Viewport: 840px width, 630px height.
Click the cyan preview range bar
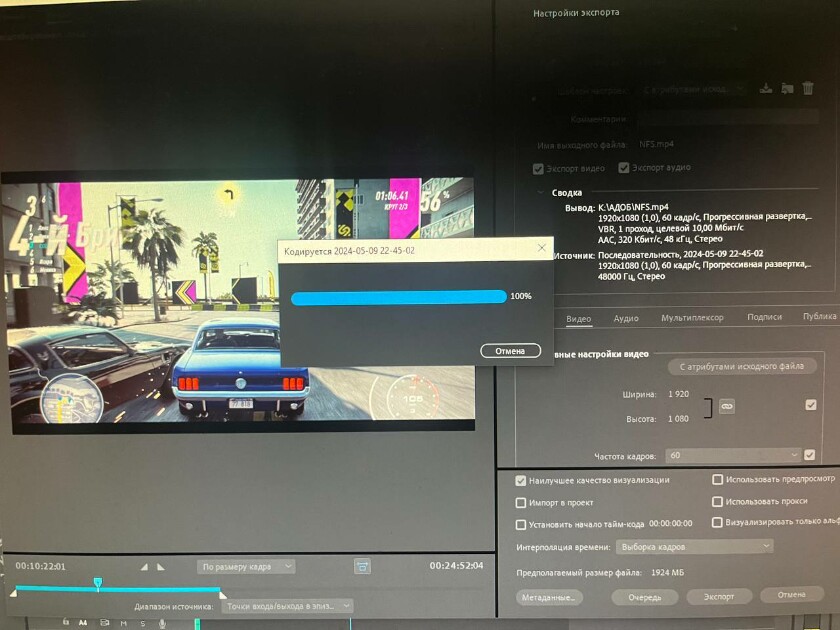click(118, 588)
